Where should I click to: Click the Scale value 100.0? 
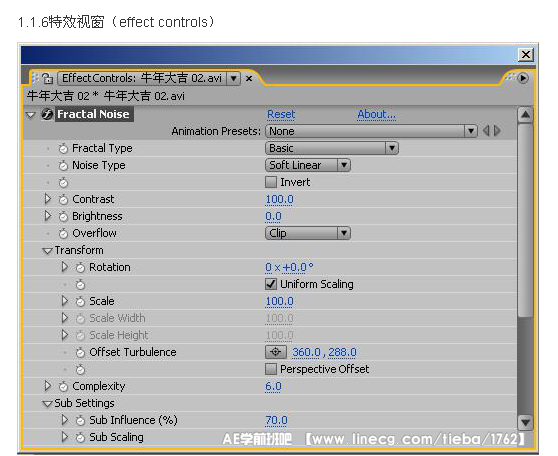[279, 302]
